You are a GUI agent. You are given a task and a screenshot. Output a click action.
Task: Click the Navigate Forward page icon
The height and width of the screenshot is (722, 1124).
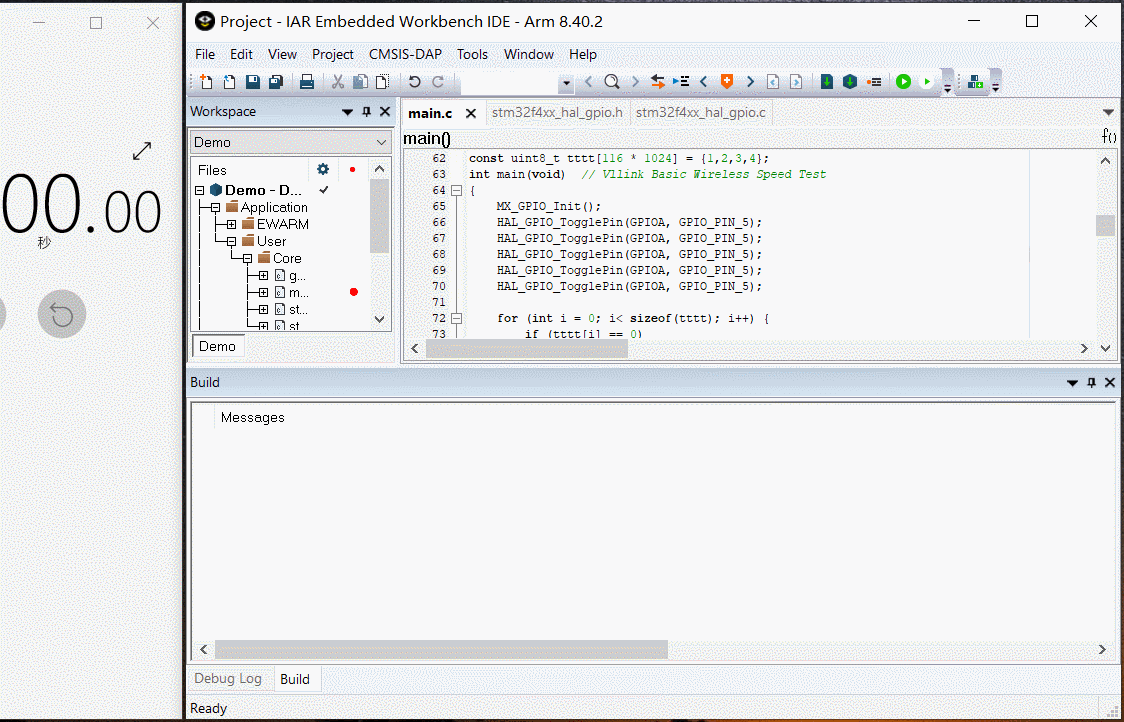point(796,82)
